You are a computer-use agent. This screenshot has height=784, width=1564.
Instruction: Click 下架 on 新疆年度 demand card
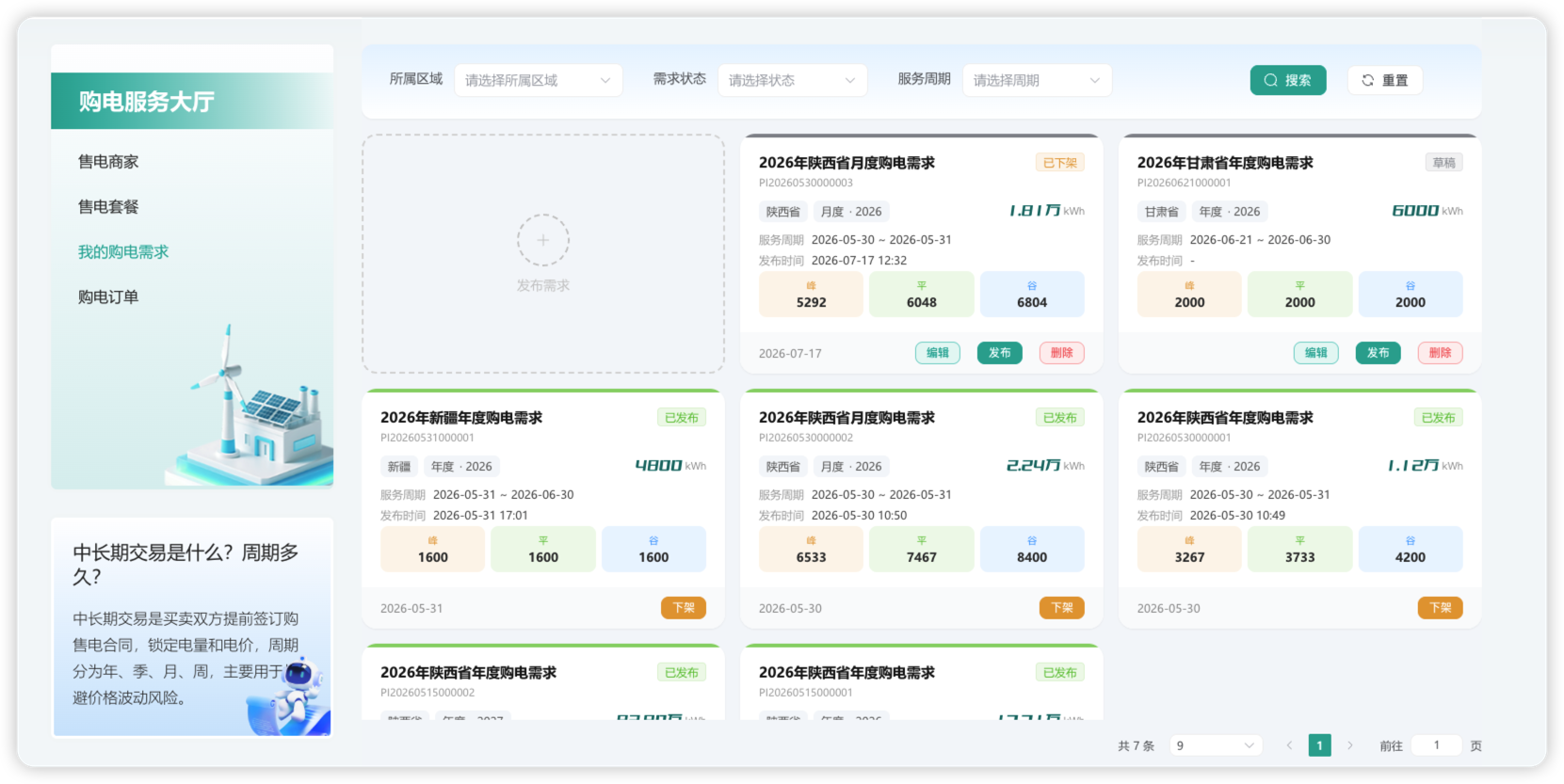pyautogui.click(x=684, y=608)
